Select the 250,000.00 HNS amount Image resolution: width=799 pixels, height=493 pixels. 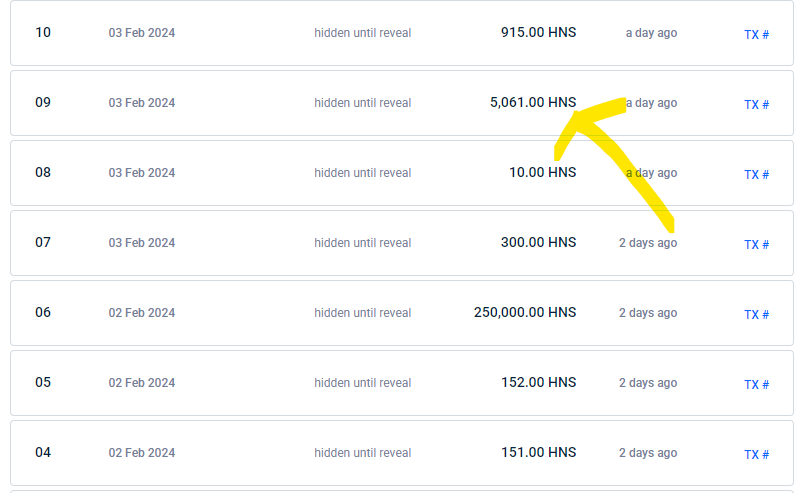tap(524, 312)
